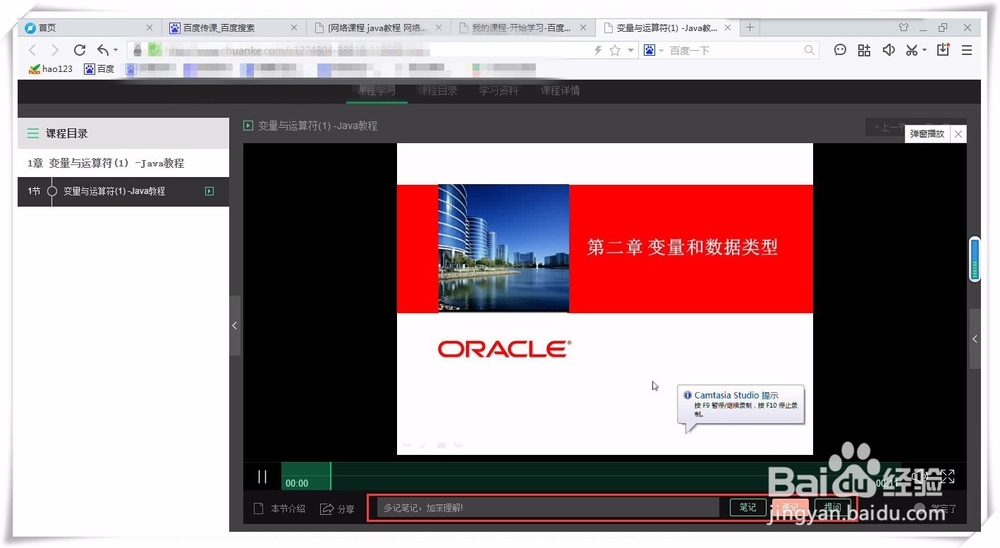1000x548 pixels.
Task: Click the lightning speed-mode icon in address bar
Action: [x=598, y=50]
